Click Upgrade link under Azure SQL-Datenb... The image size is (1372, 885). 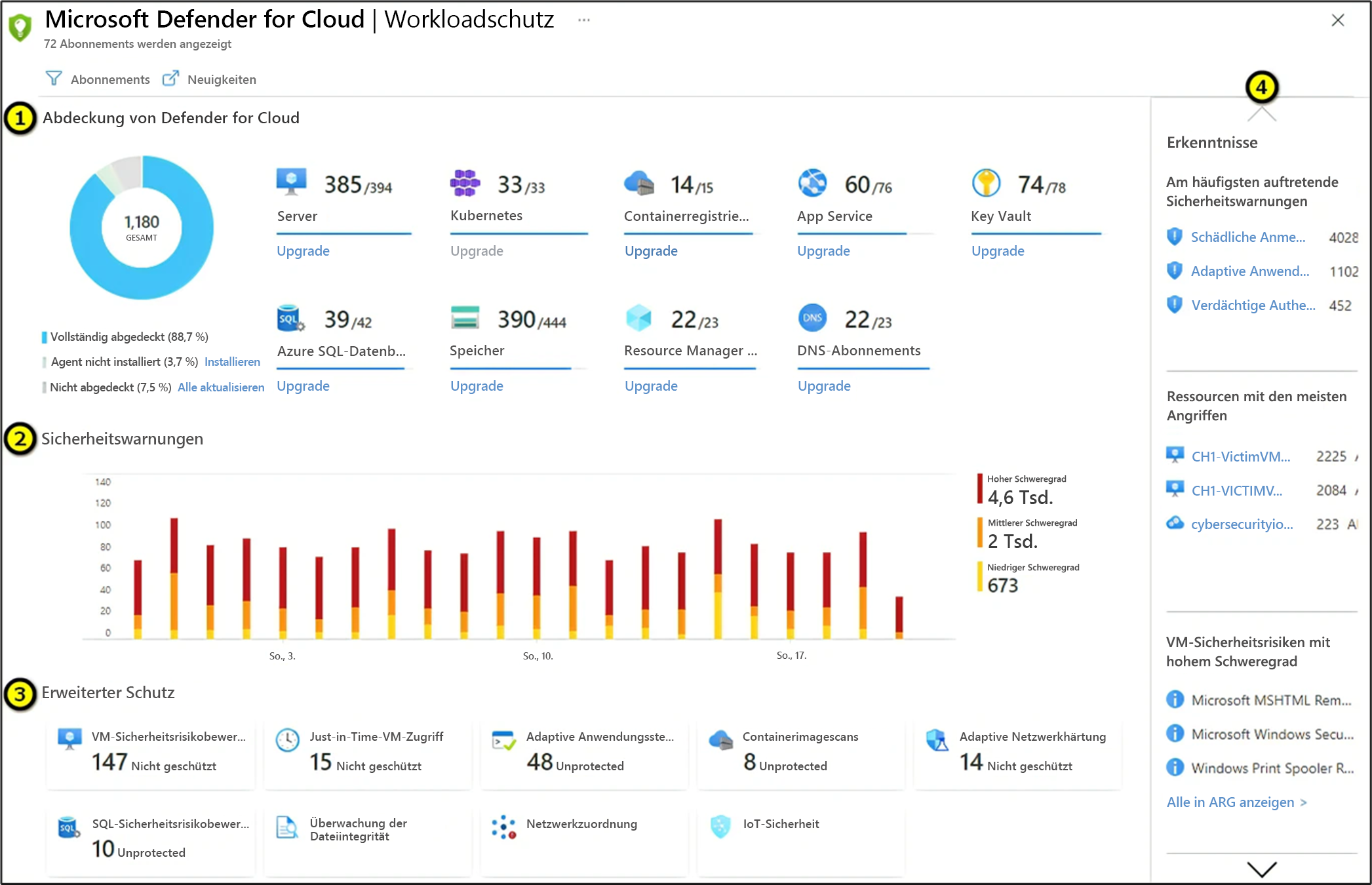[303, 385]
